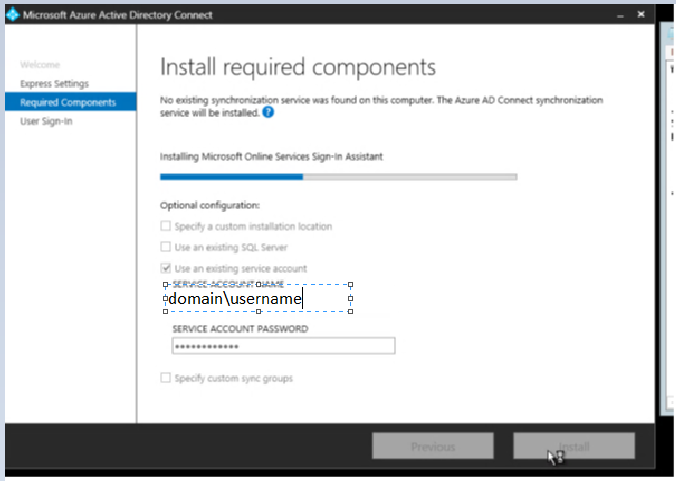Click the SERVICE ACCOUNT PASSWORD label
Viewport: 676px width, 481px height.
point(241,329)
